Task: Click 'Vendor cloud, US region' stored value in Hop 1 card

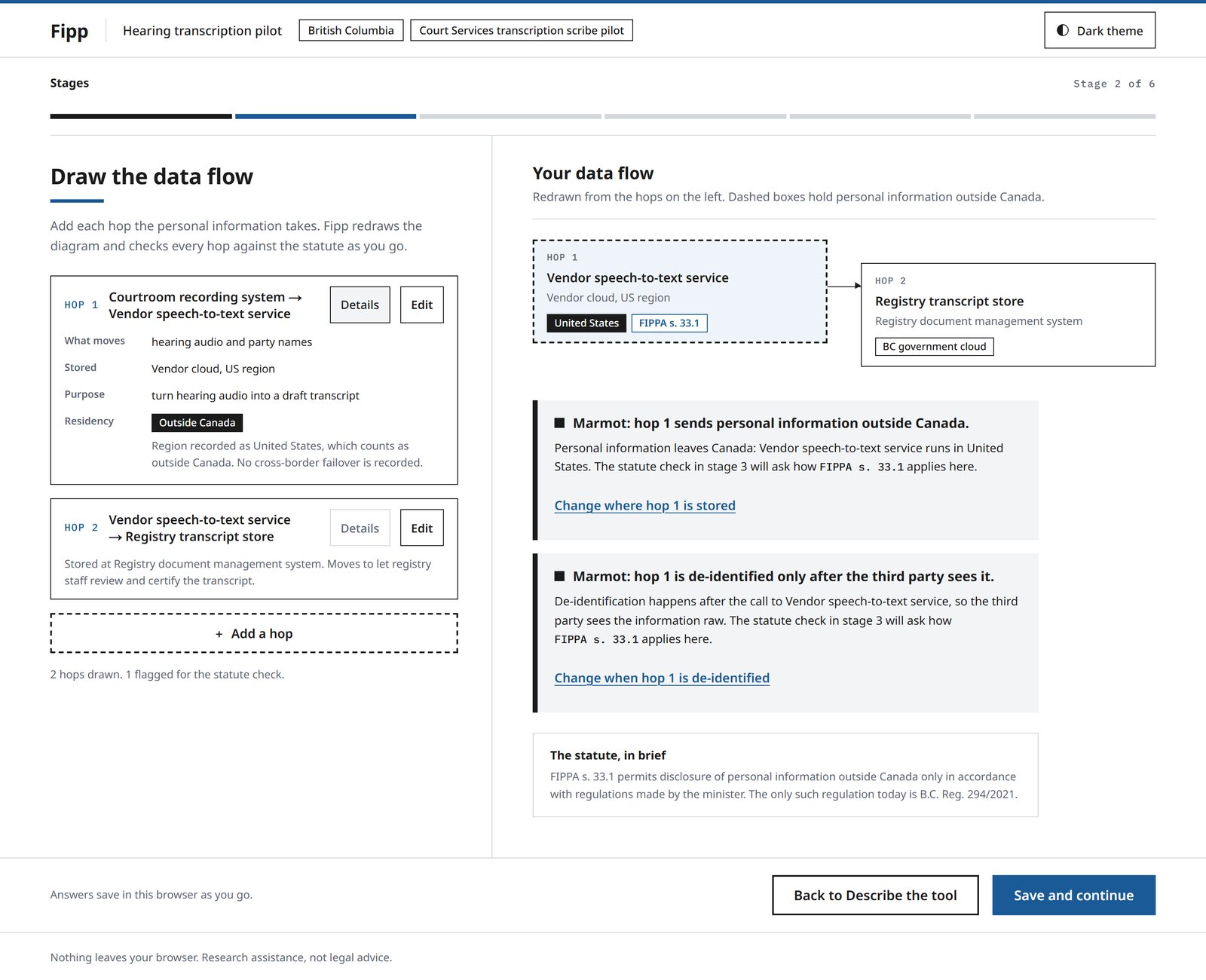Action: coord(213,369)
